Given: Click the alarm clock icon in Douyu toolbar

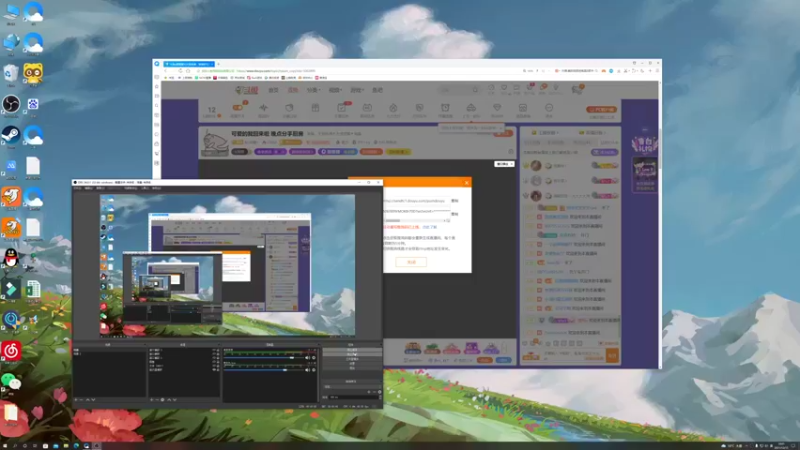Looking at the screenshot, I should pyautogui.click(x=445, y=108).
